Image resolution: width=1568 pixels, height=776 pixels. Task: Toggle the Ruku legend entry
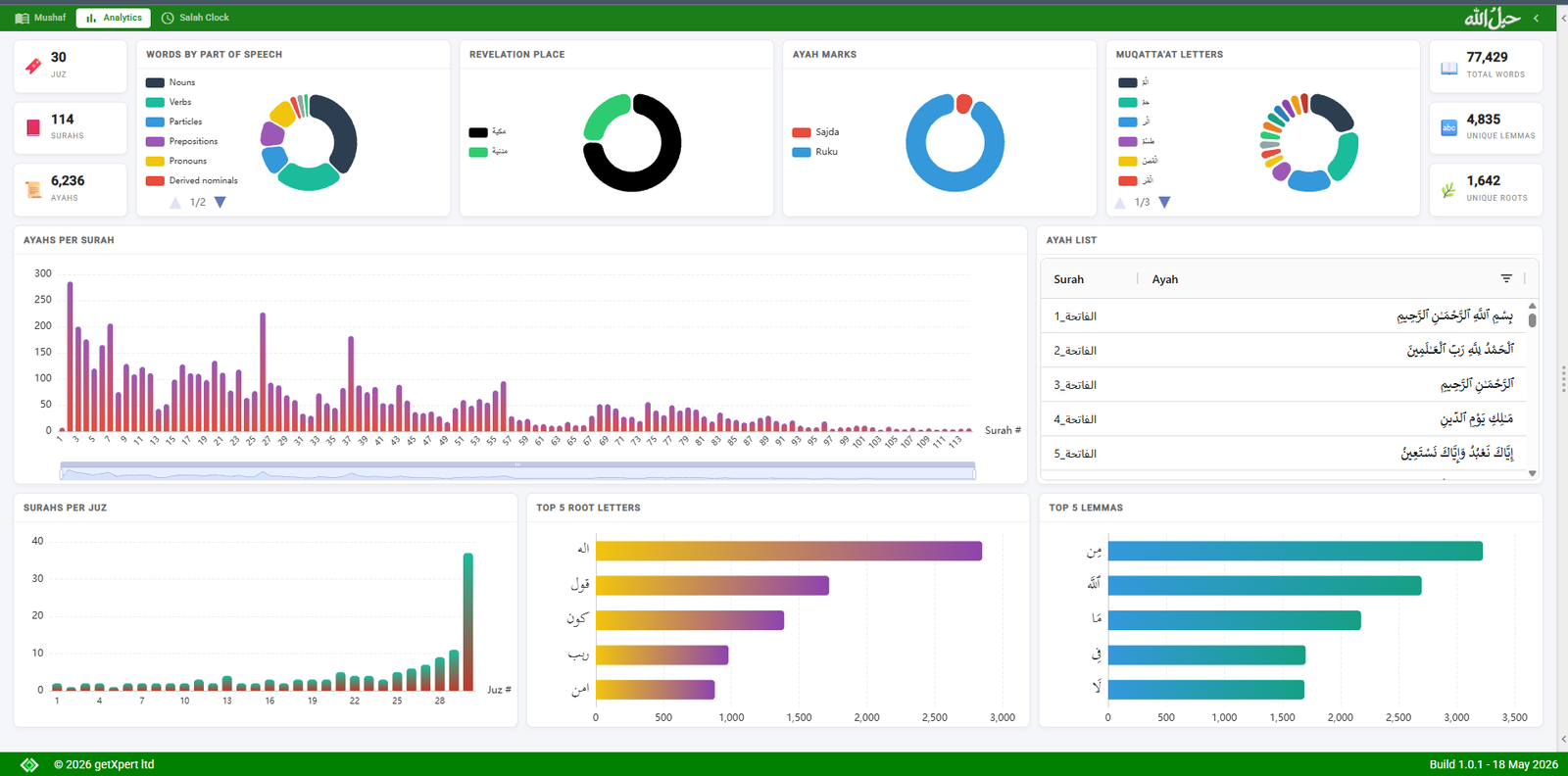(x=815, y=152)
